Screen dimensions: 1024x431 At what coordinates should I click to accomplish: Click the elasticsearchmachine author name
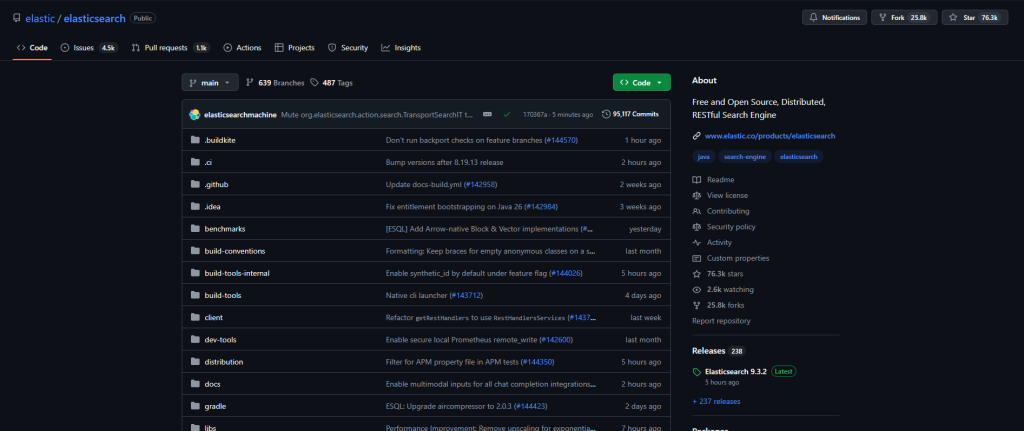tap(240, 114)
